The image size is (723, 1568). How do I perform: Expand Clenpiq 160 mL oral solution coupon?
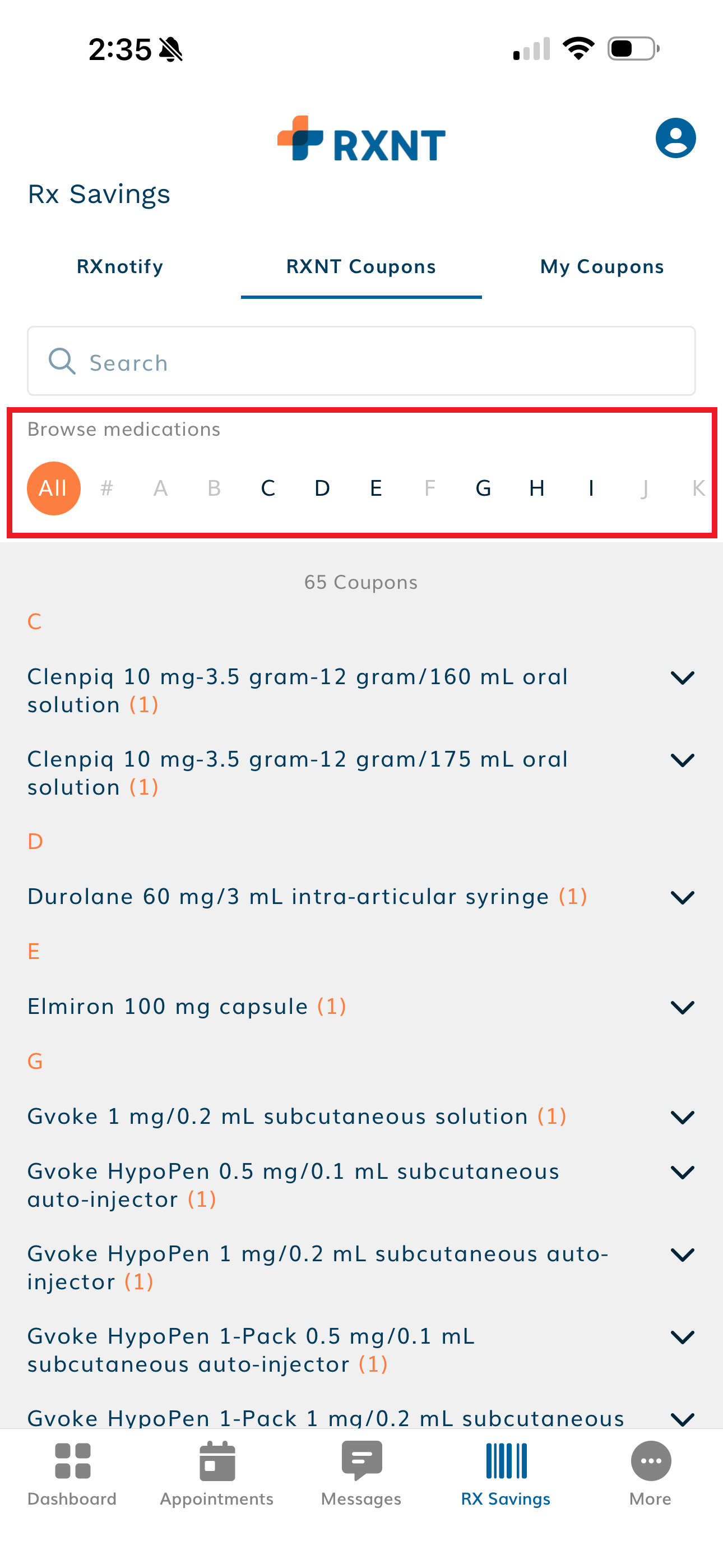pos(682,677)
